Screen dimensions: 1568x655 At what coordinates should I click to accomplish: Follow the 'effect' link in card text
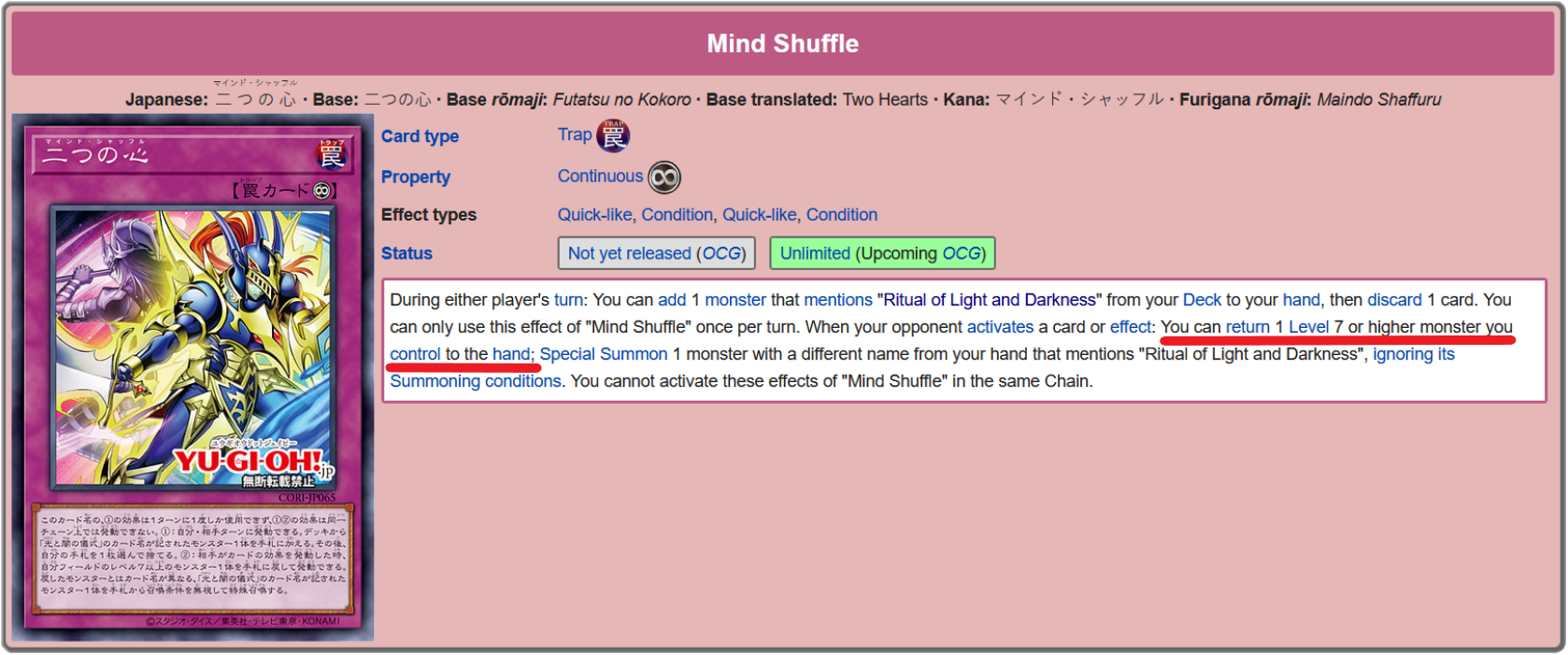tap(1131, 327)
